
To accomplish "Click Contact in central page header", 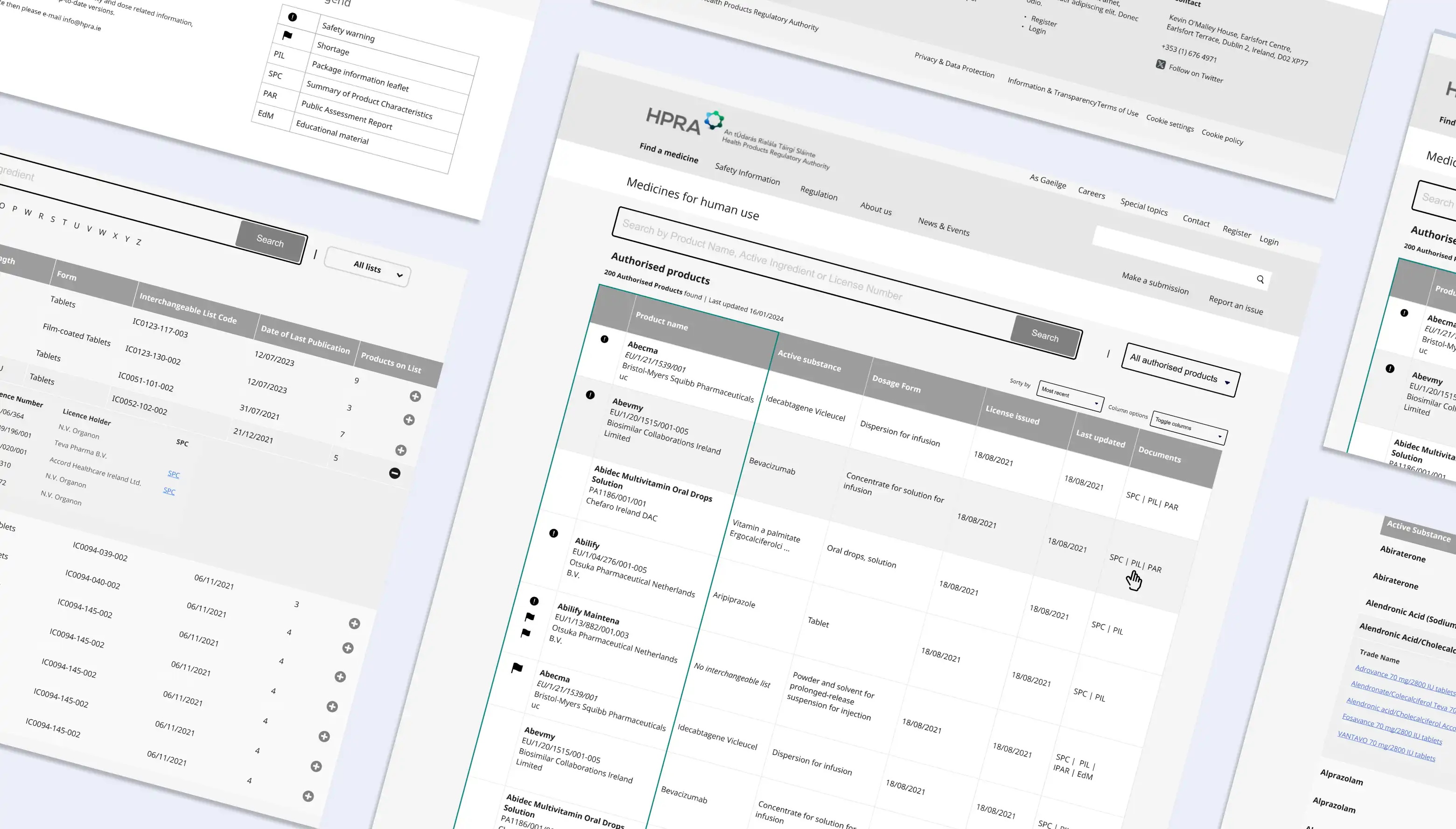I will click(1196, 221).
